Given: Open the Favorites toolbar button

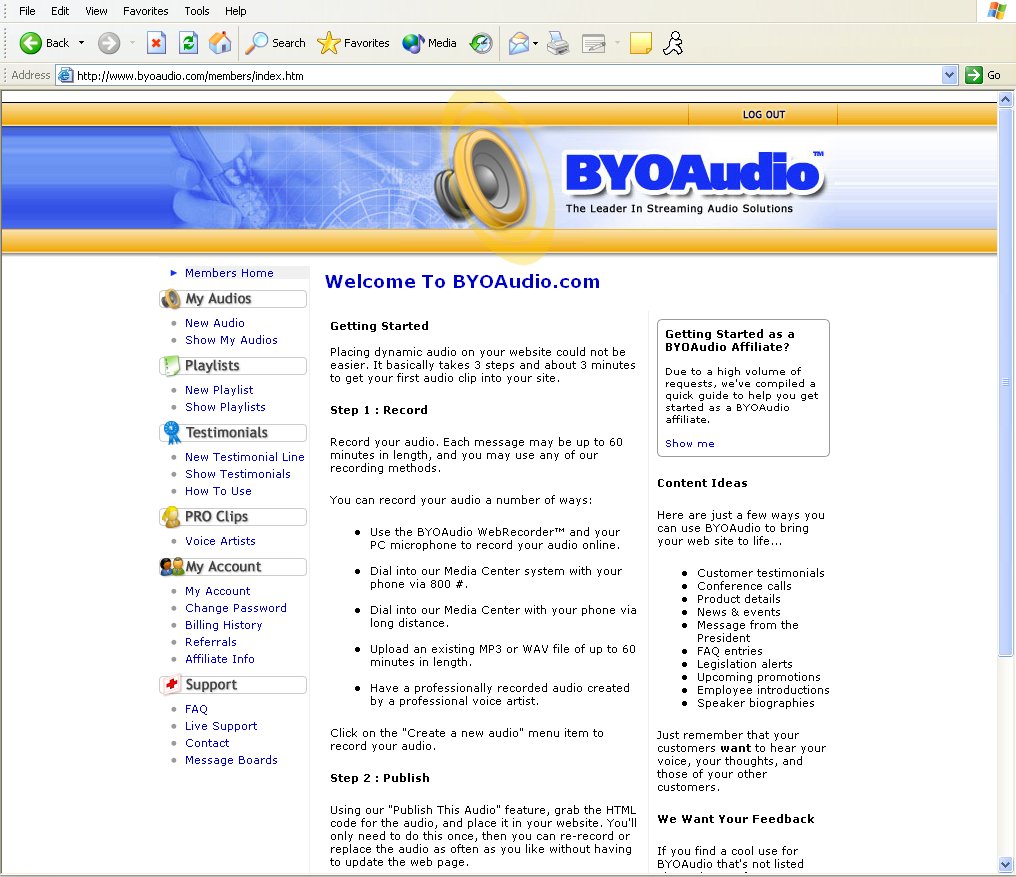Looking at the screenshot, I should point(354,43).
